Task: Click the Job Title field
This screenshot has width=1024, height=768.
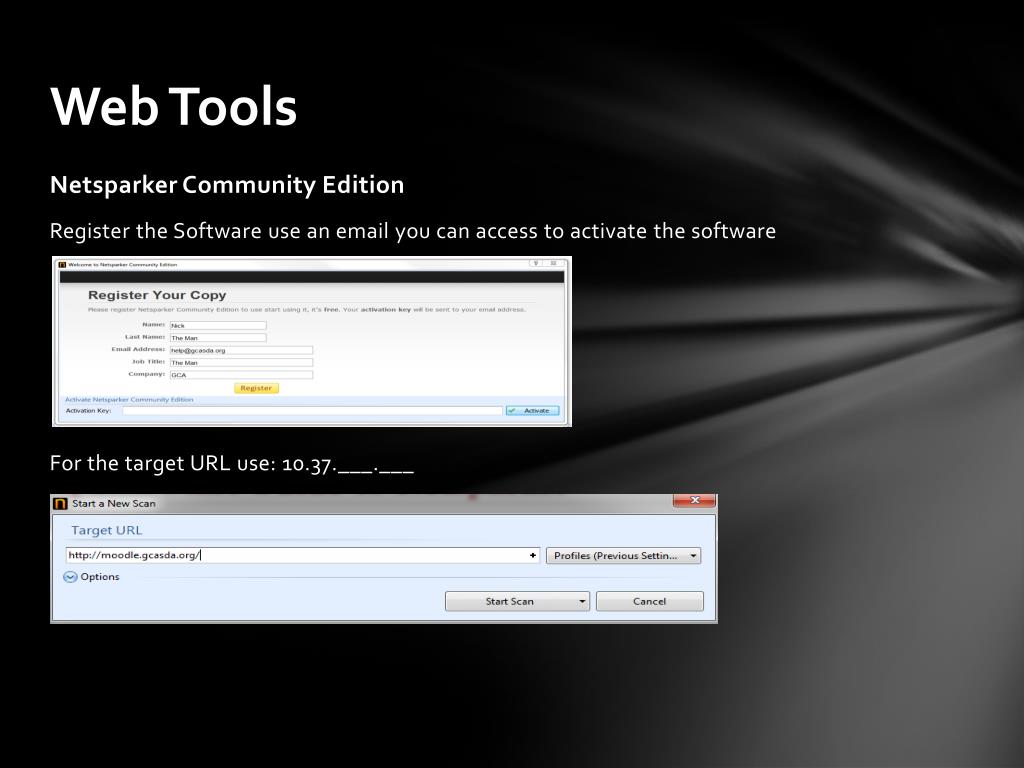Action: [x=241, y=362]
